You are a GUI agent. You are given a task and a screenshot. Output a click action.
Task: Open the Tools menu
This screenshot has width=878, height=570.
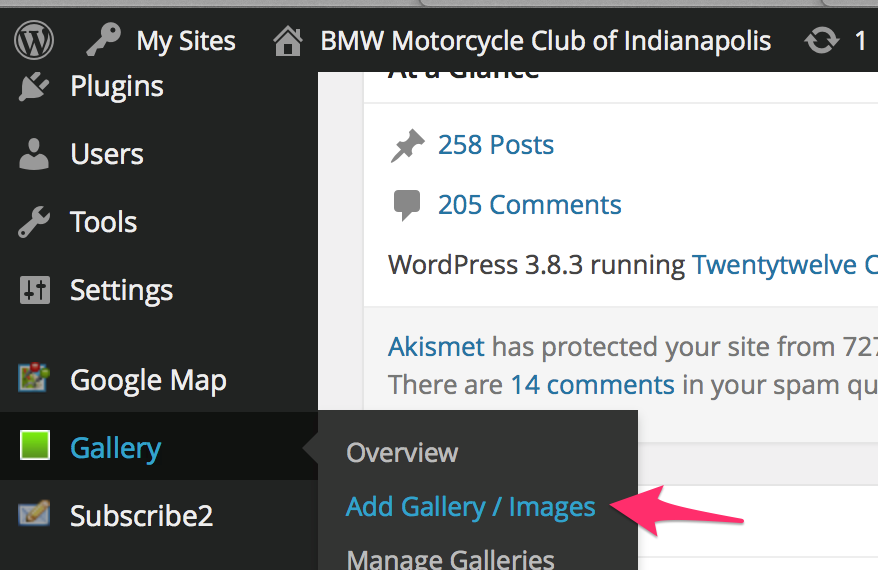click(104, 222)
